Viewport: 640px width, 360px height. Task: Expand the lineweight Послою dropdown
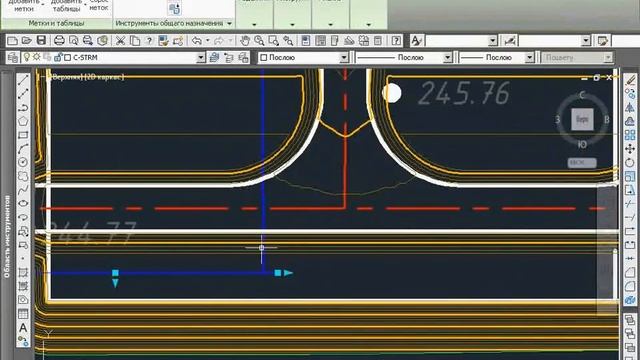[529, 58]
